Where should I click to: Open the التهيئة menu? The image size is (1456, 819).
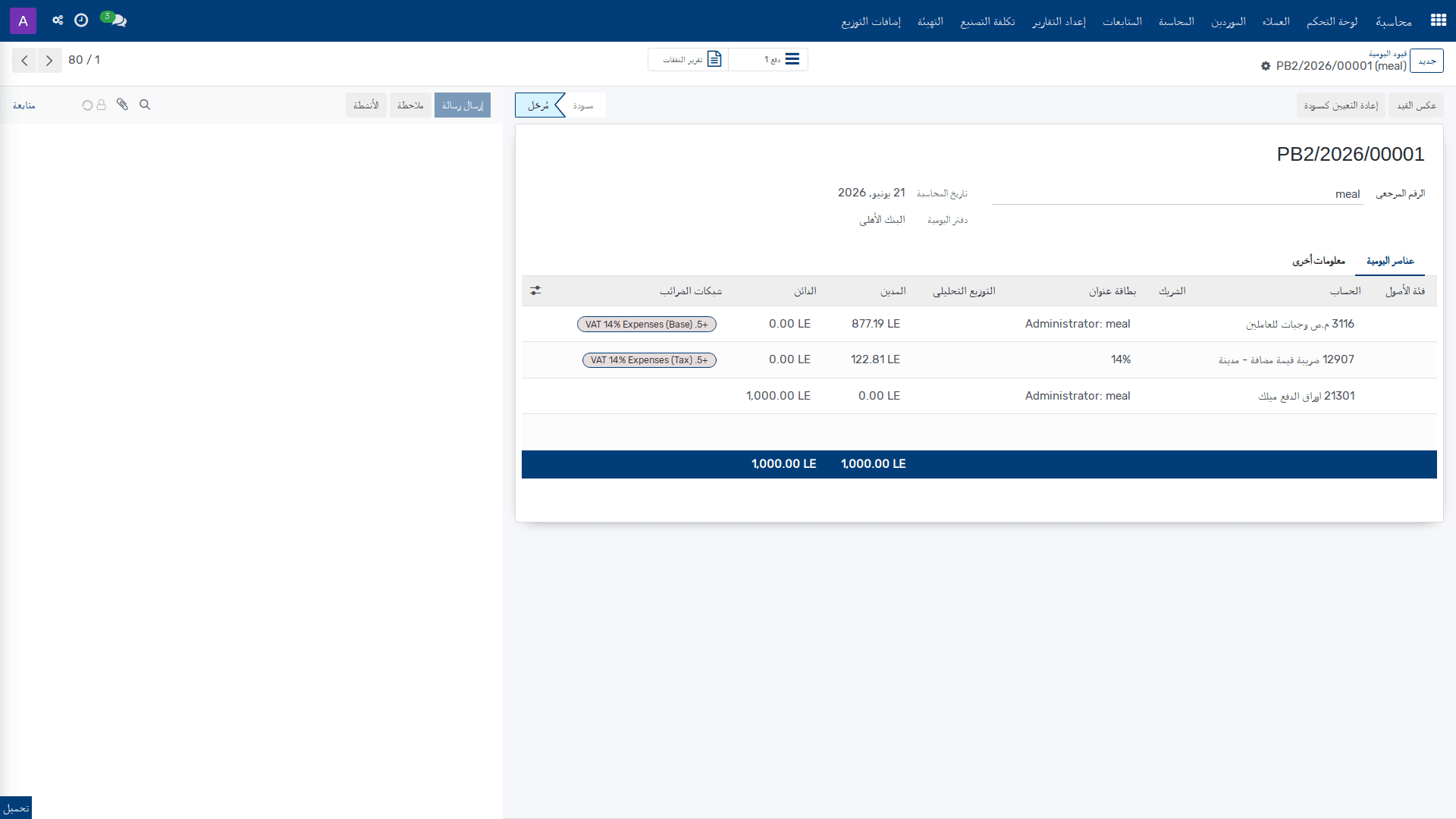tap(930, 21)
